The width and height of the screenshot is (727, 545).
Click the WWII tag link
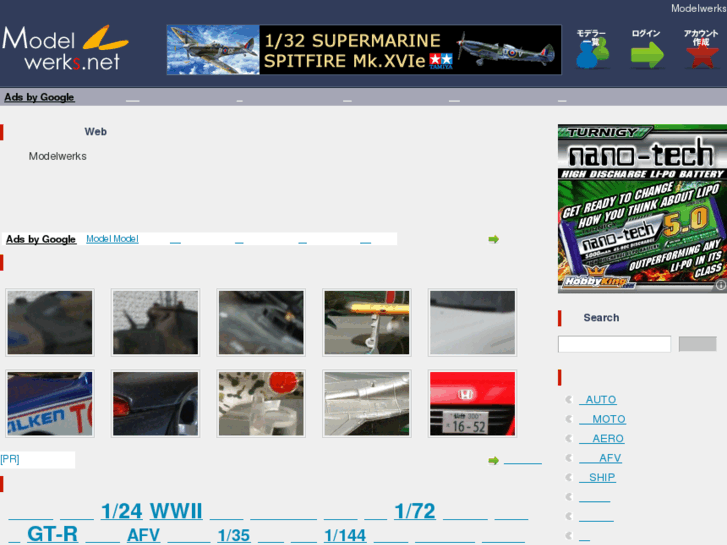tap(176, 511)
